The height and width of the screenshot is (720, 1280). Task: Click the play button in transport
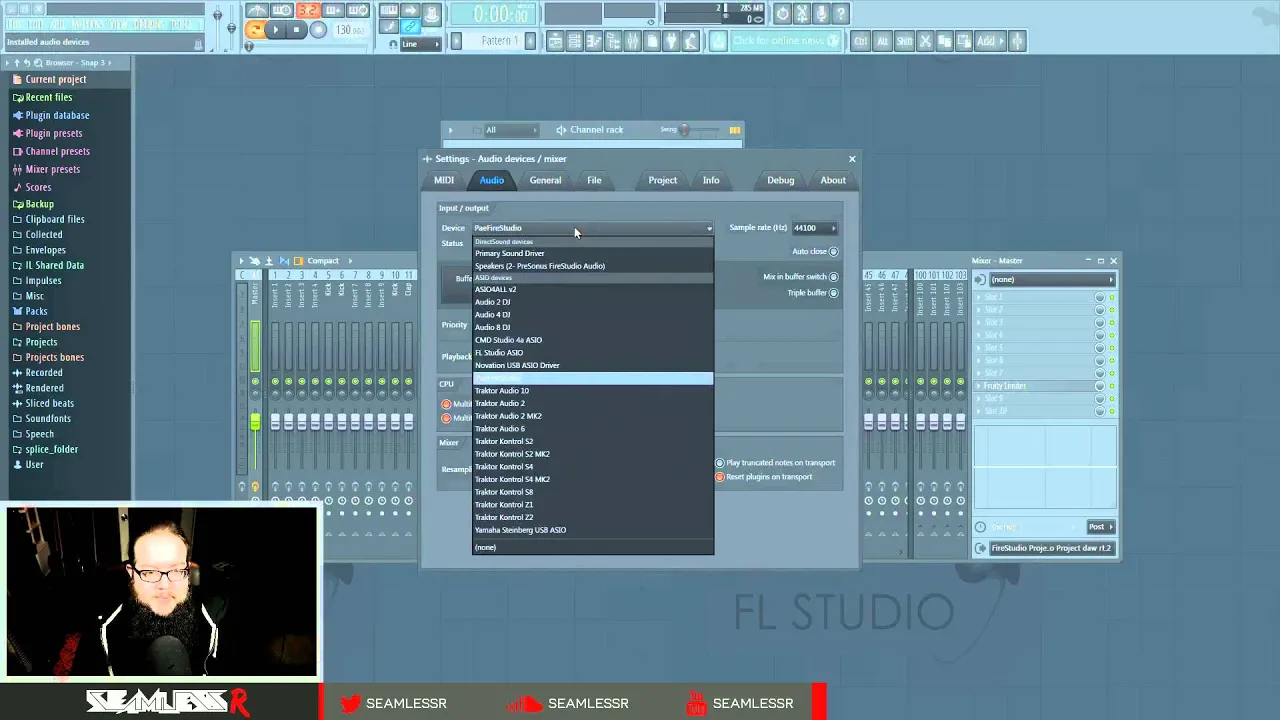click(x=275, y=30)
